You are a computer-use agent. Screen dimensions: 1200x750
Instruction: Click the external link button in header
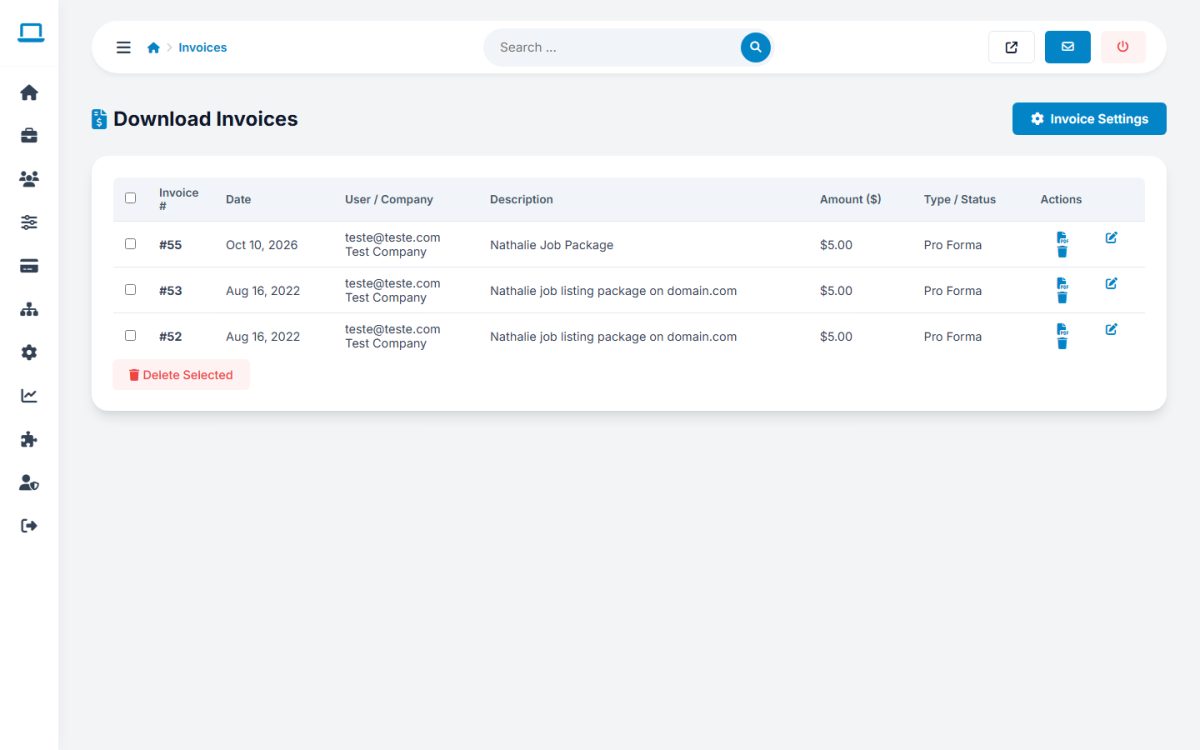(x=1011, y=47)
